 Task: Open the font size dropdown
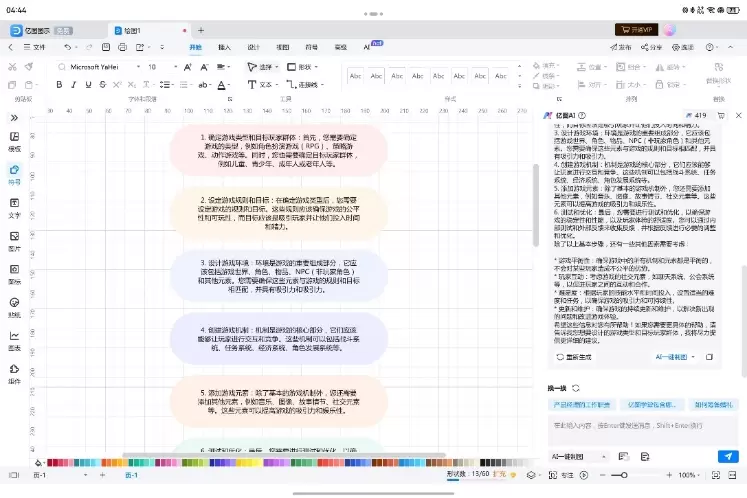(160, 67)
